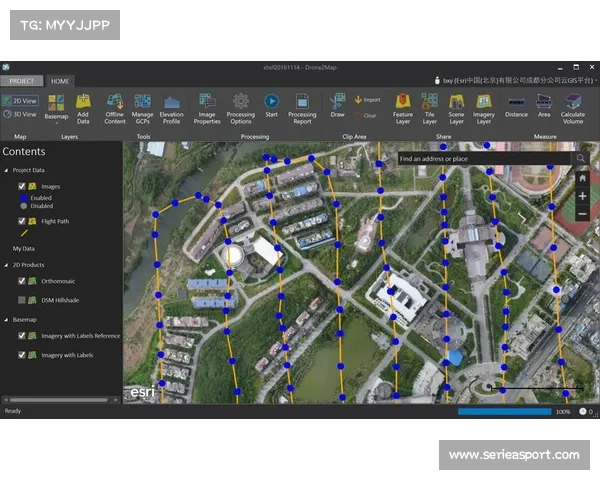Enable the DSM Hillshade layer checkbox
This screenshot has height=480, width=600.
pos(22,300)
